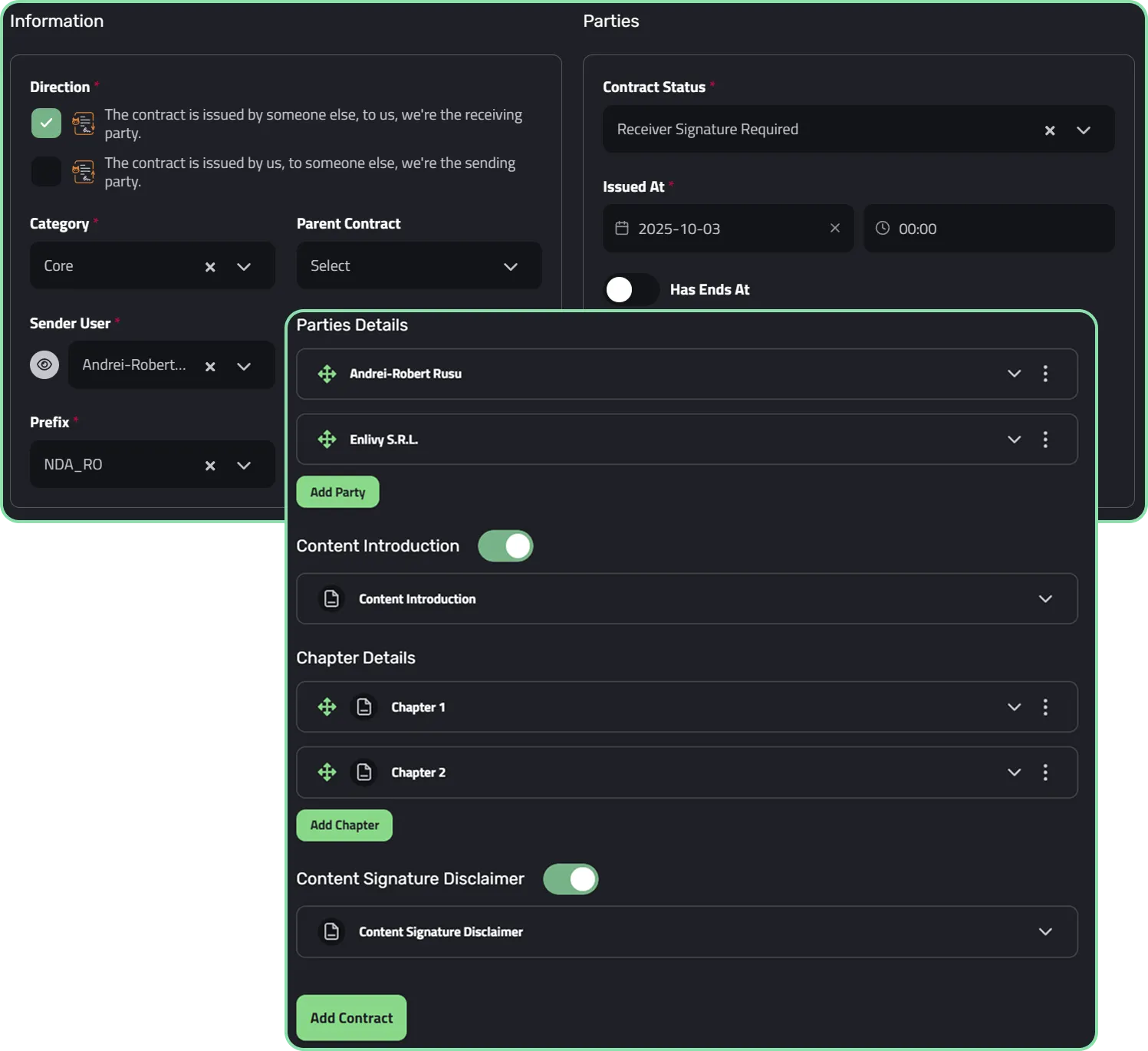
Task: Expand the Enlivy S.R.L. party row
Action: [x=1015, y=439]
